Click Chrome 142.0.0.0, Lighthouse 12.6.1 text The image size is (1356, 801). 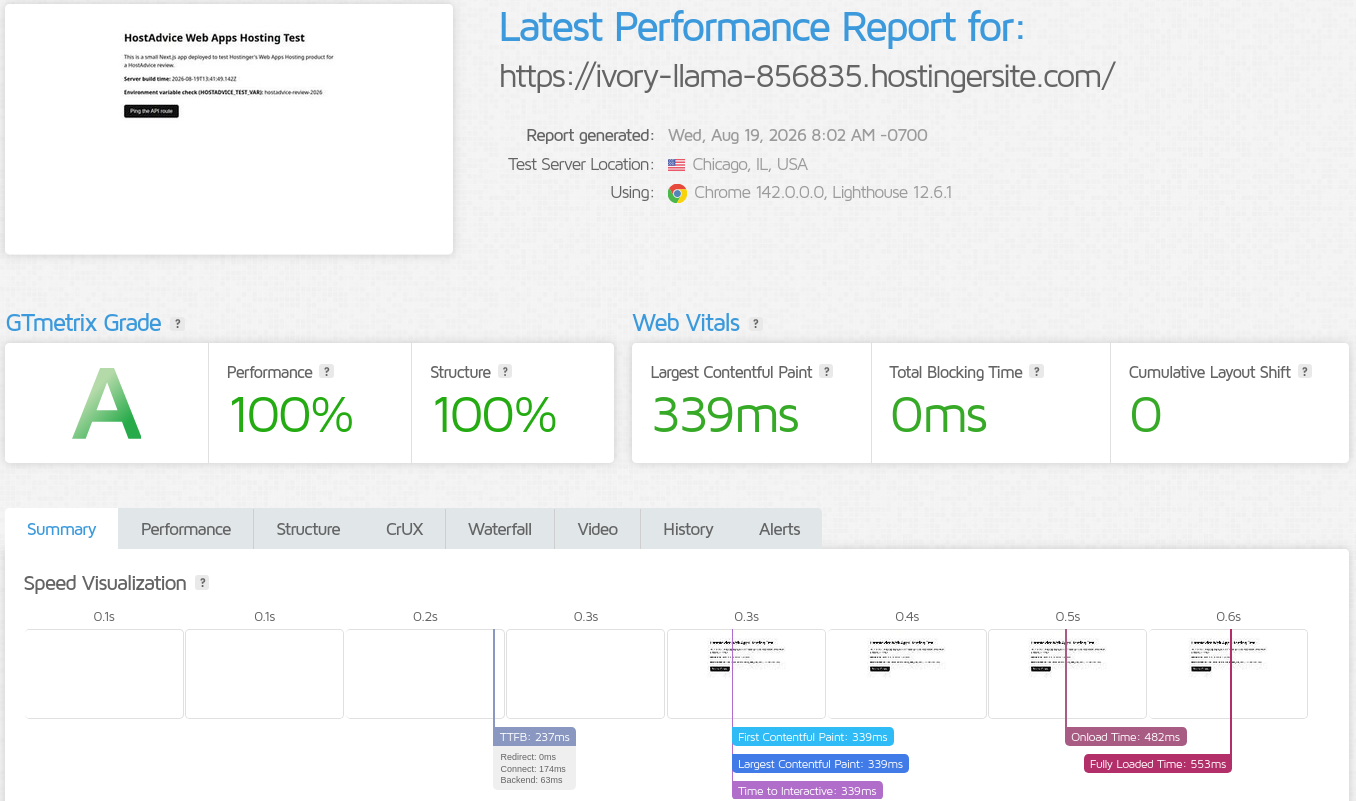click(x=823, y=192)
